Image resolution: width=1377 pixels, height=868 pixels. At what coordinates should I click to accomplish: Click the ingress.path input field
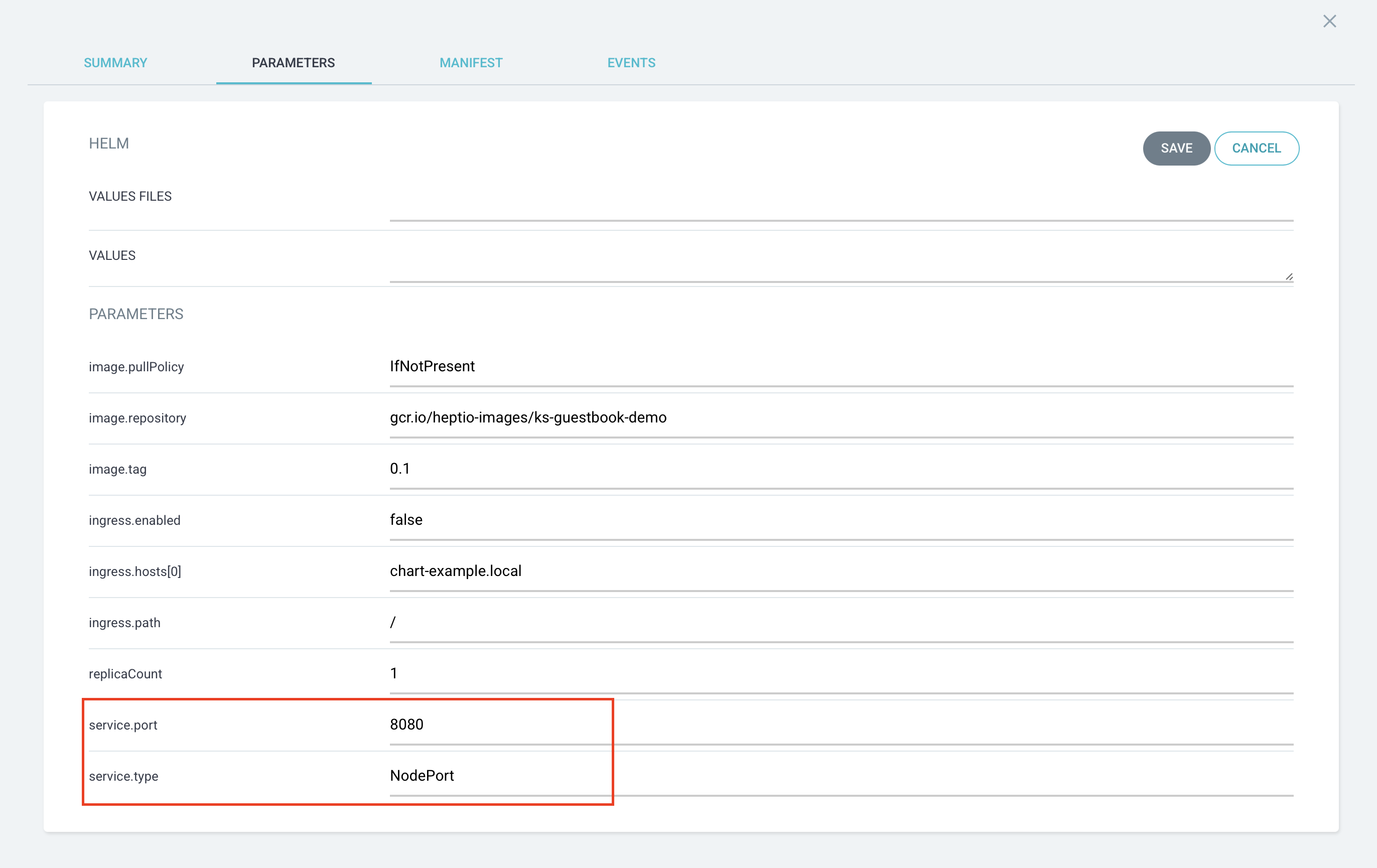point(841,623)
